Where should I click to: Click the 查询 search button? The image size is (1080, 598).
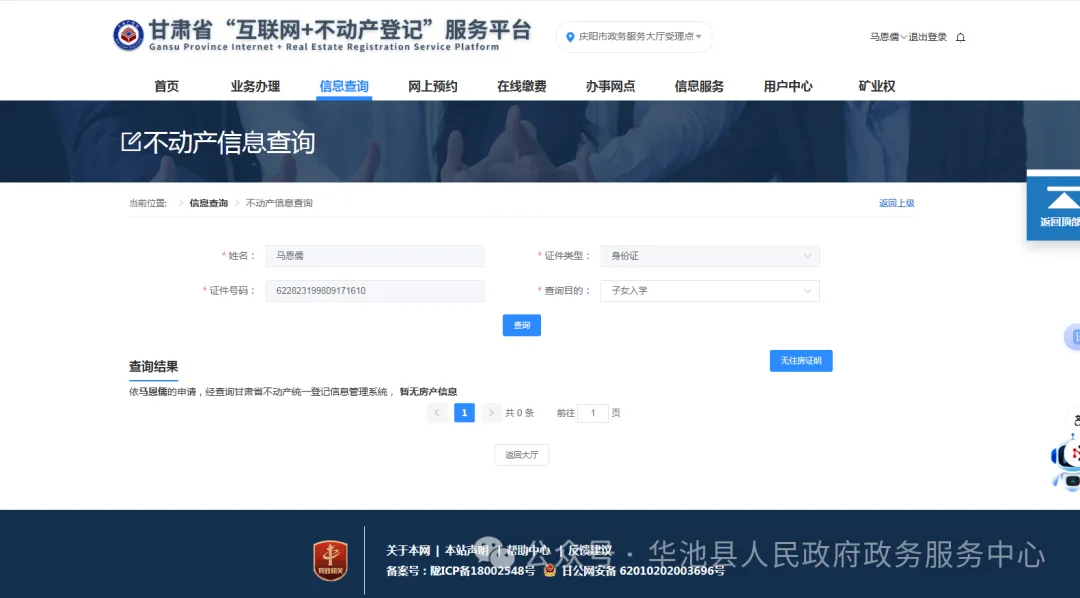(521, 325)
